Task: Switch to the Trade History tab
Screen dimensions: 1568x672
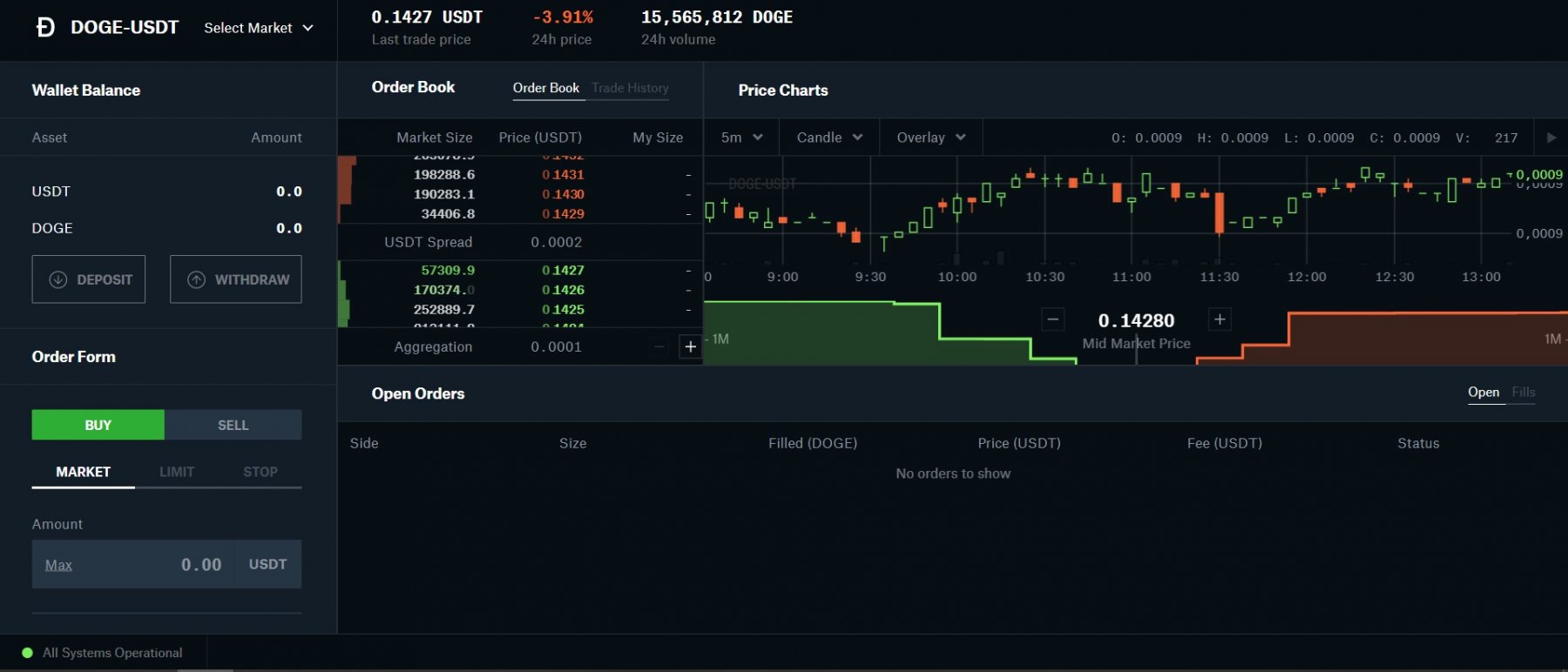Action: tap(630, 88)
